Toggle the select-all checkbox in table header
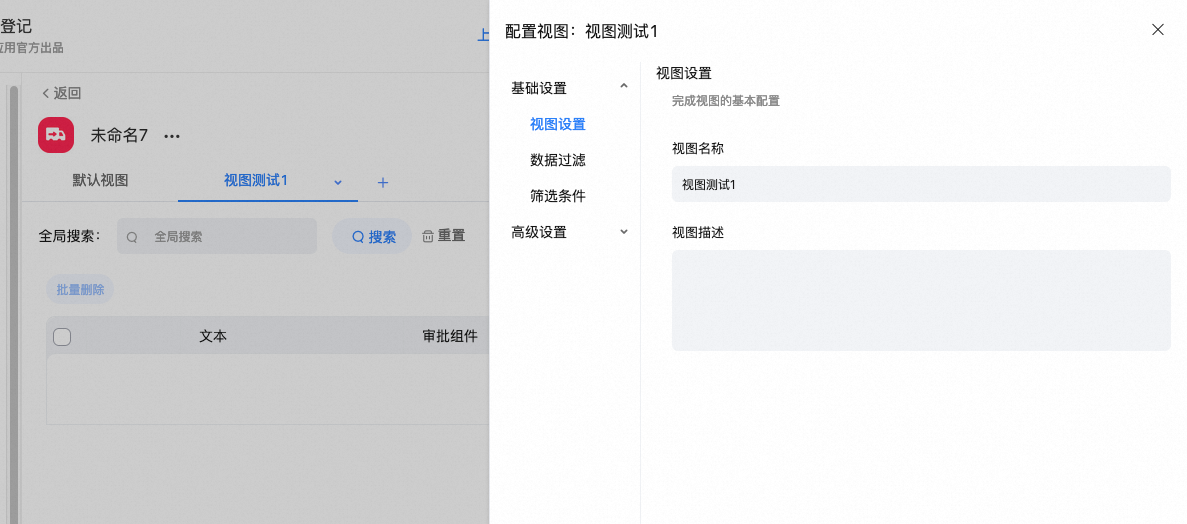 [62, 337]
